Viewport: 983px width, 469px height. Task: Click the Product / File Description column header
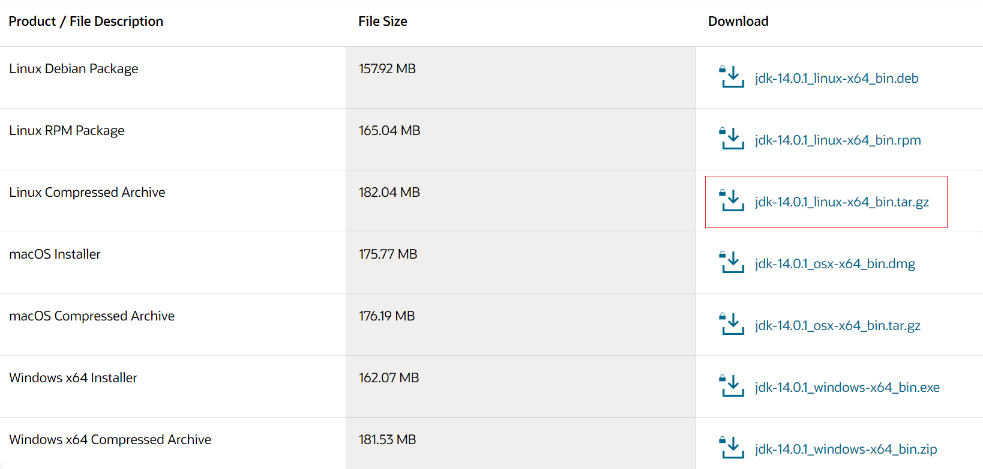click(x=86, y=21)
